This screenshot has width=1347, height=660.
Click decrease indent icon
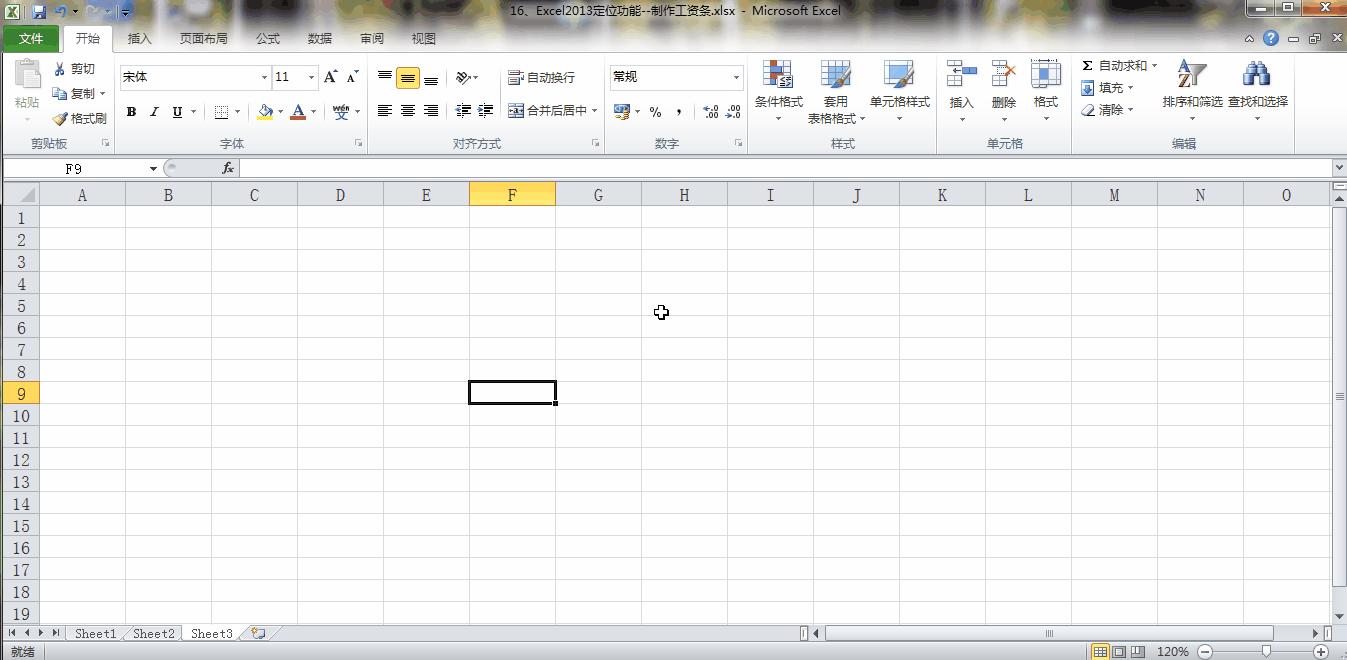point(463,111)
